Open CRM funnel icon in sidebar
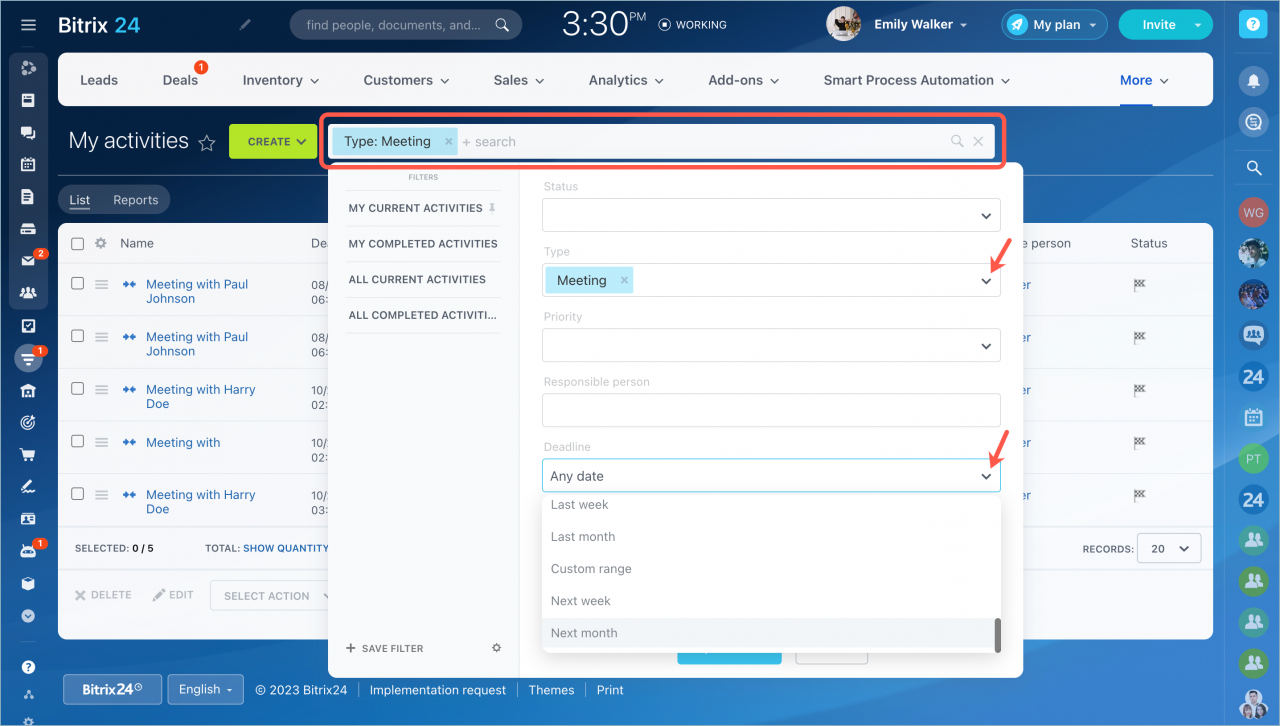The image size is (1280, 726). click(x=28, y=358)
